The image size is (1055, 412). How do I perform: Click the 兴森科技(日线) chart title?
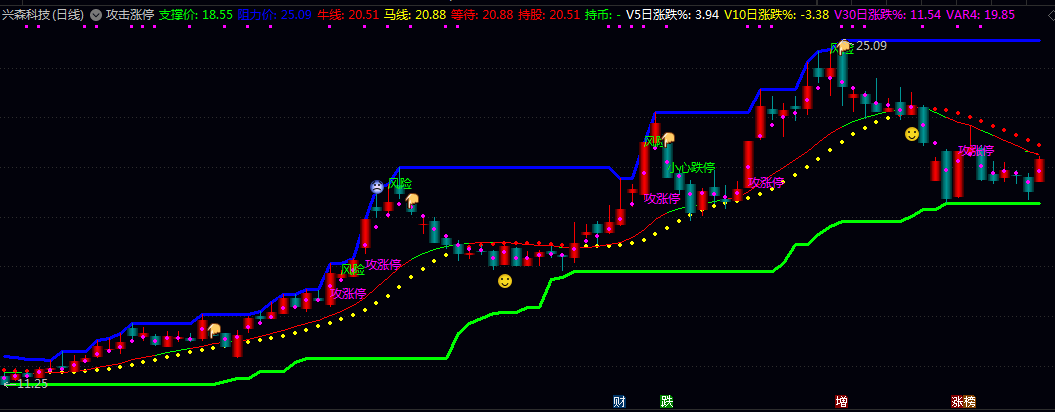coord(44,14)
